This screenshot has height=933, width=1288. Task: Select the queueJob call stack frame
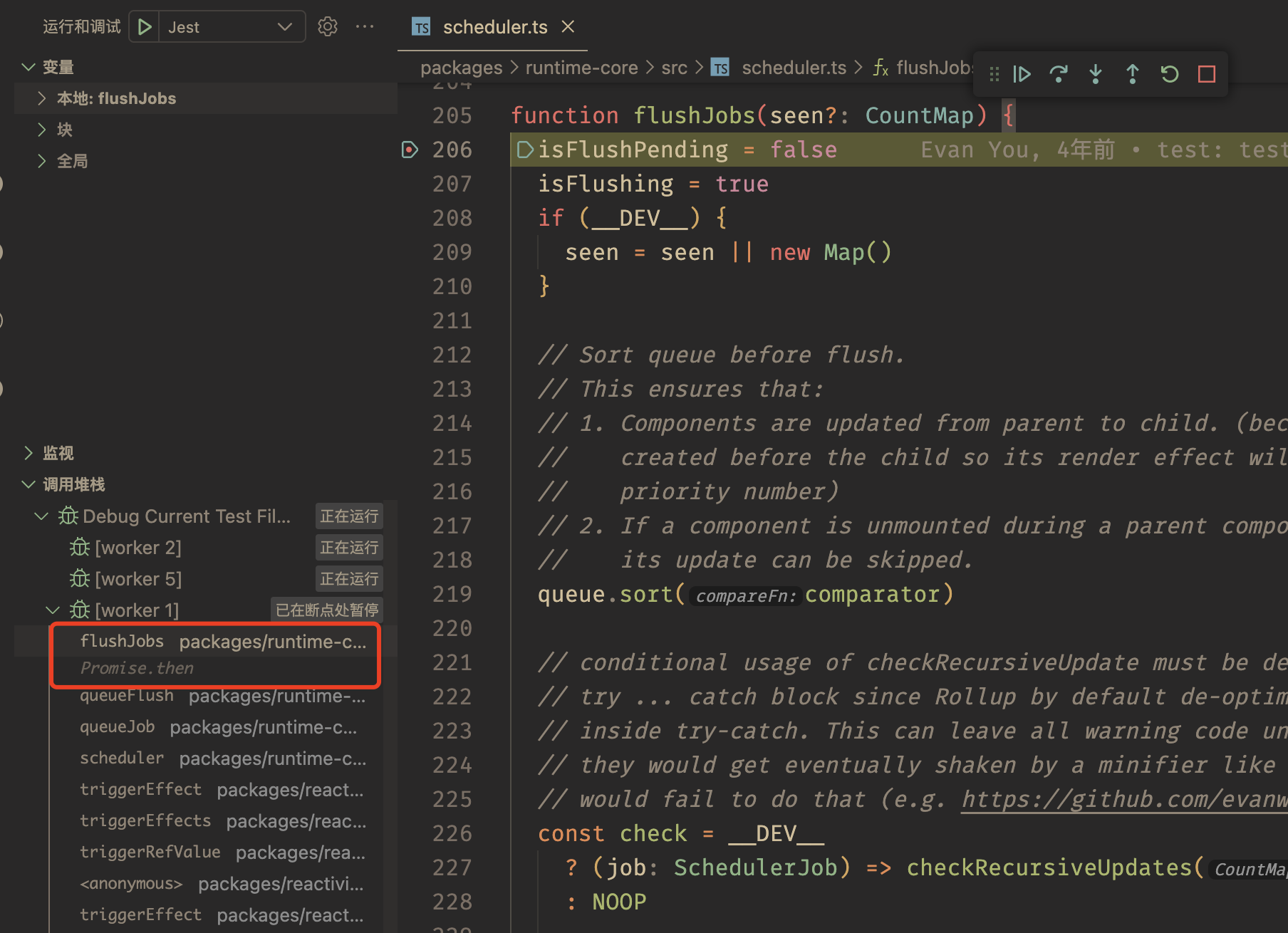(118, 726)
